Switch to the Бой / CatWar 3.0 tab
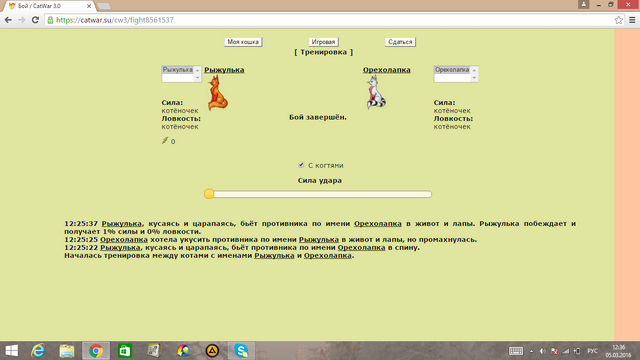Screen dimensions: 640x360 [x=50, y=6]
